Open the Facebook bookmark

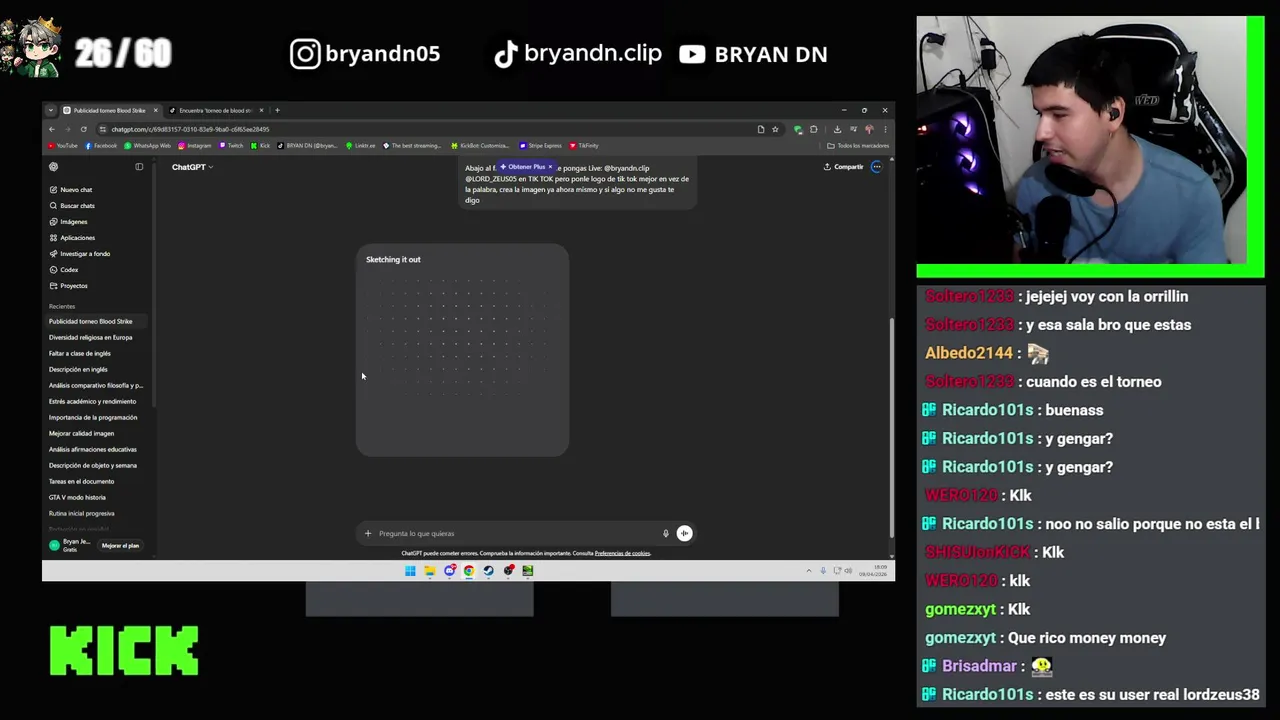click(101, 146)
